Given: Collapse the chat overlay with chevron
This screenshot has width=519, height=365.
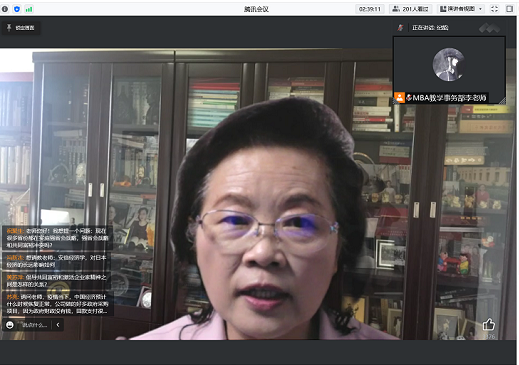Looking at the screenshot, I should coord(58,325).
